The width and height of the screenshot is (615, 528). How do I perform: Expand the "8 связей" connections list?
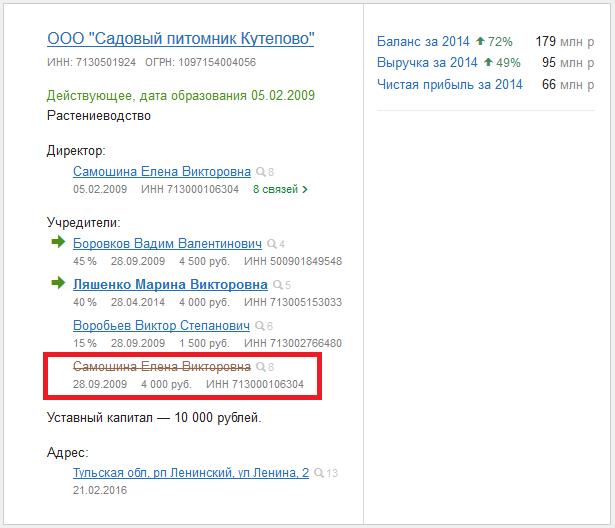coord(280,189)
